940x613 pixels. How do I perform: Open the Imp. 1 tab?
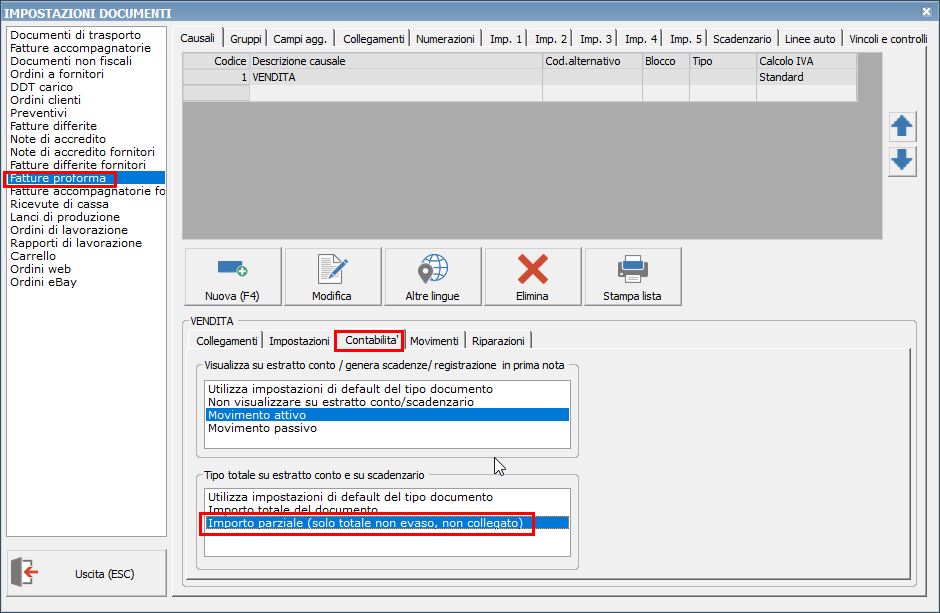coord(505,39)
